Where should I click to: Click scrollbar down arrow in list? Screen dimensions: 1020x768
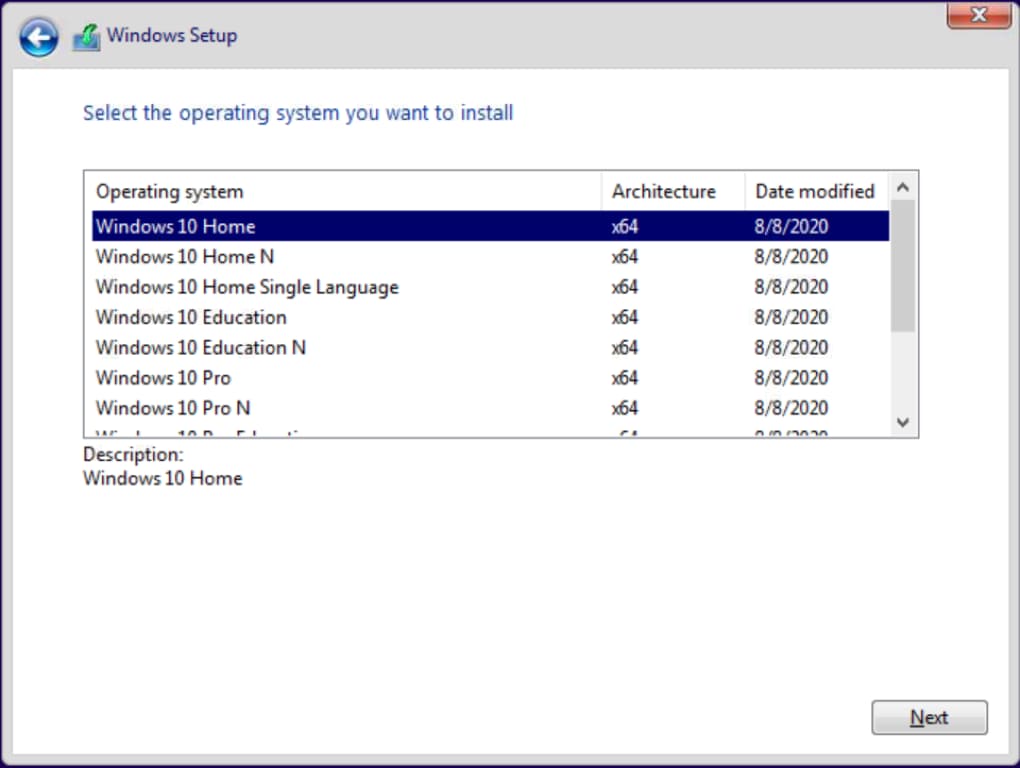point(903,423)
